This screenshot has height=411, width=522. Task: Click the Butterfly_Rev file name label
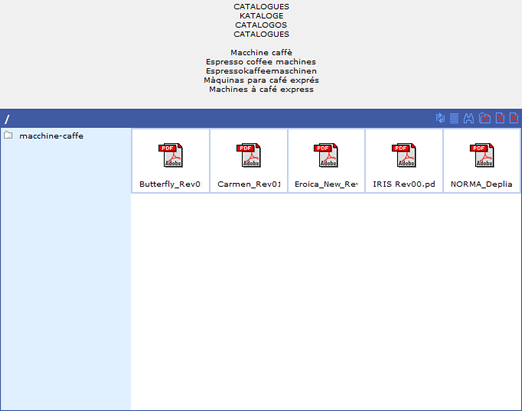[x=170, y=184]
